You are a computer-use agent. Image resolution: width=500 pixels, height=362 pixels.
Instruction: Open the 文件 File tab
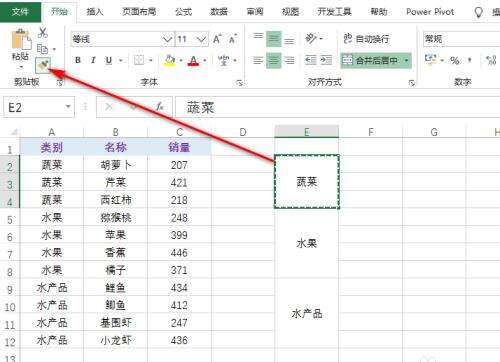20,12
